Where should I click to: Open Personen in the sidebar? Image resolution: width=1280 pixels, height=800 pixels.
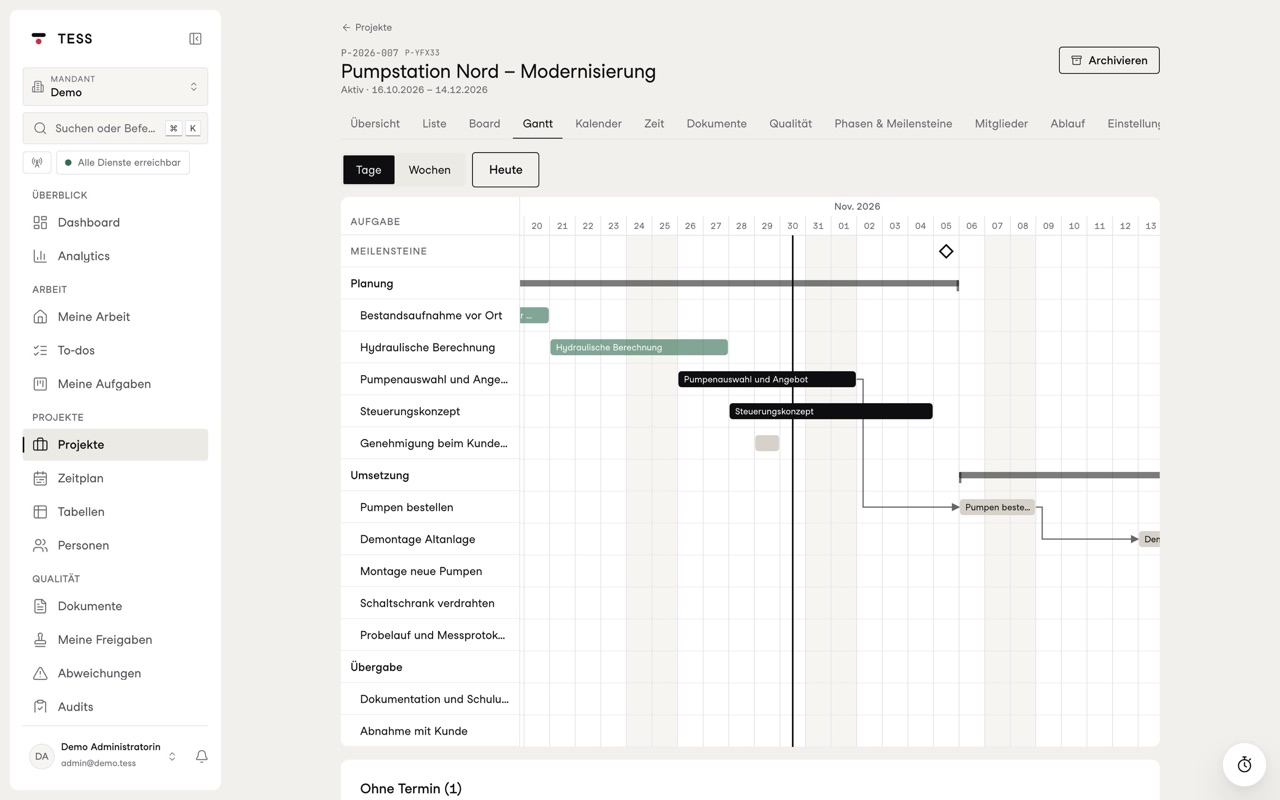tap(115, 545)
